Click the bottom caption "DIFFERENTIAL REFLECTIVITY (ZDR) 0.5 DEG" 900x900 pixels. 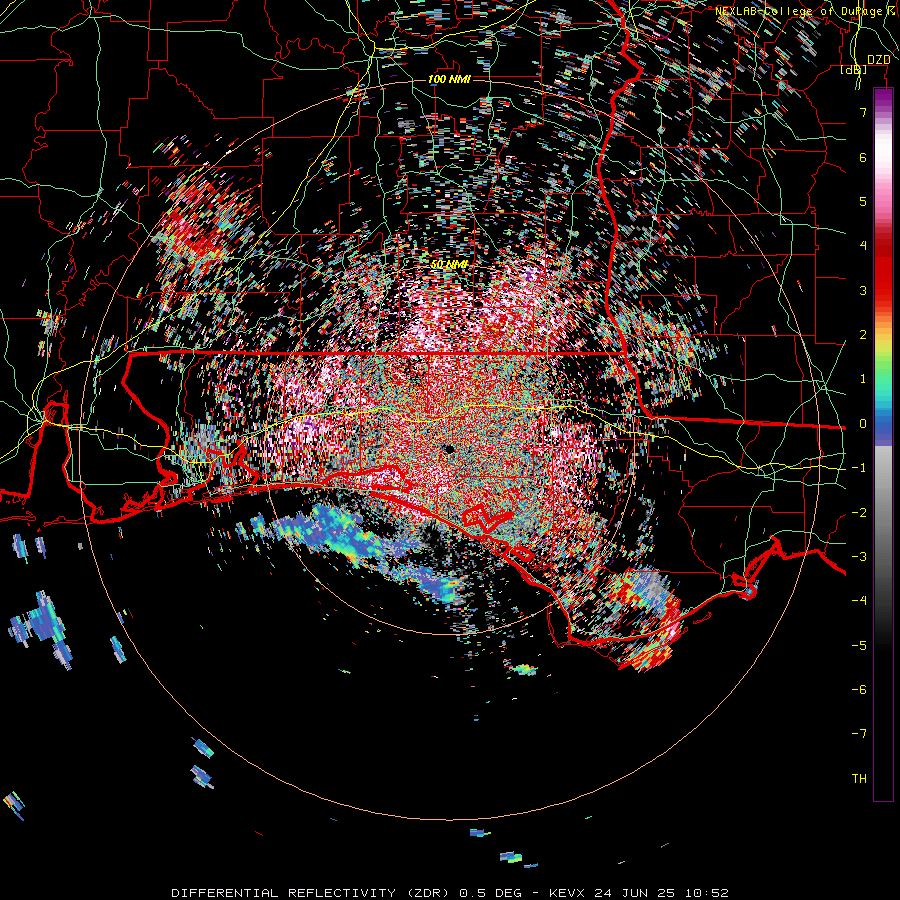[347, 893]
